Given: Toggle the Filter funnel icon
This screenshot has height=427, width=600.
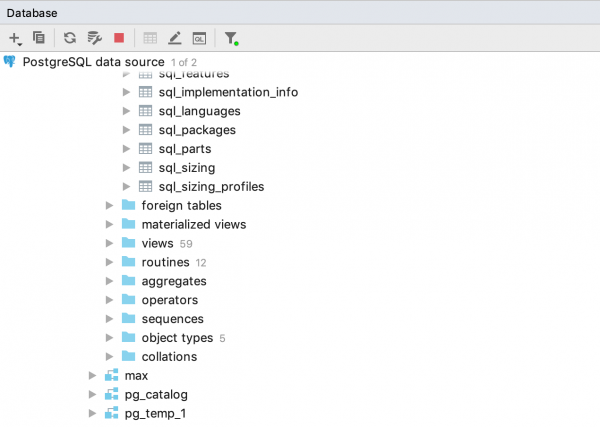Looking at the screenshot, I should point(231,38).
